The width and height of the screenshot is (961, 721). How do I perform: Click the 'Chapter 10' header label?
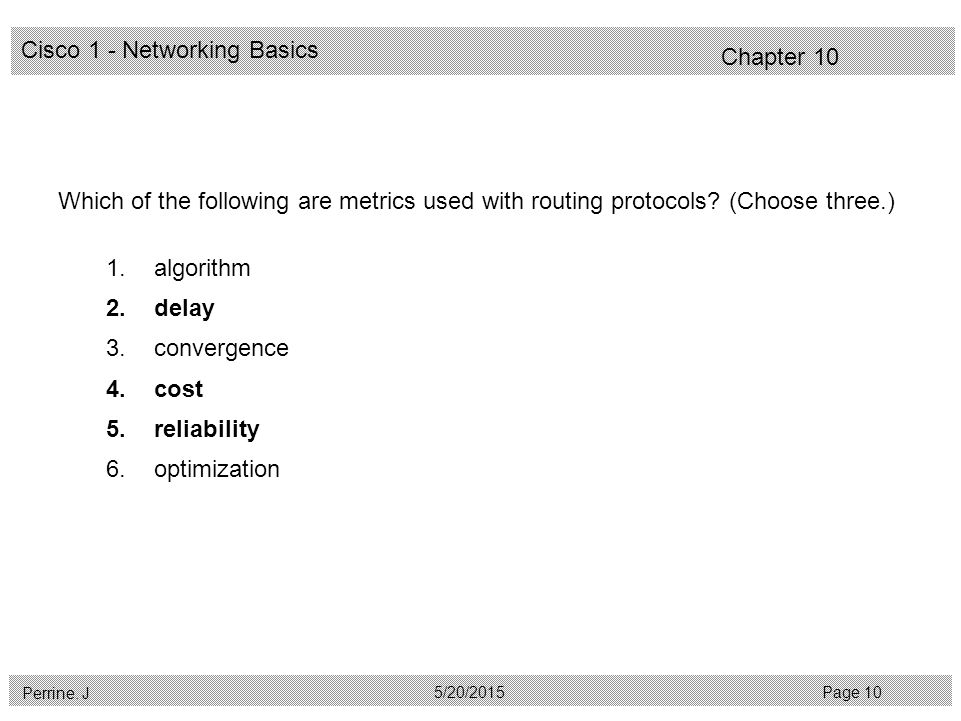[780, 57]
